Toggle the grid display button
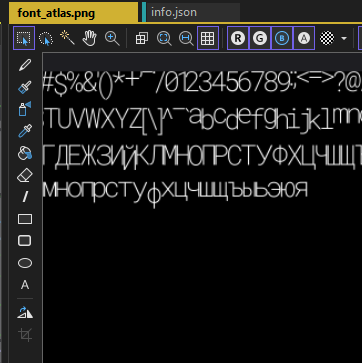Viewport: 362px width, 363px height. tap(208, 38)
